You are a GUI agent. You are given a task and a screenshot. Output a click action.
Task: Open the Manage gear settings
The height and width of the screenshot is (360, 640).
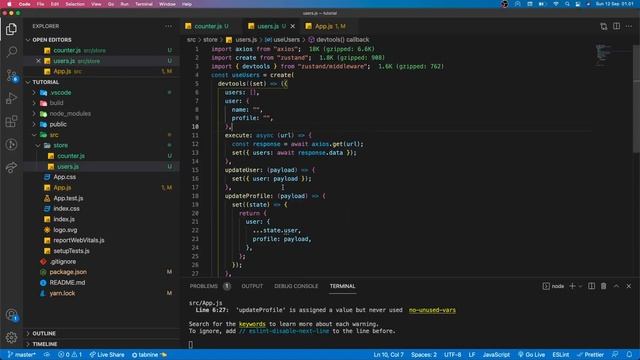(x=11, y=337)
